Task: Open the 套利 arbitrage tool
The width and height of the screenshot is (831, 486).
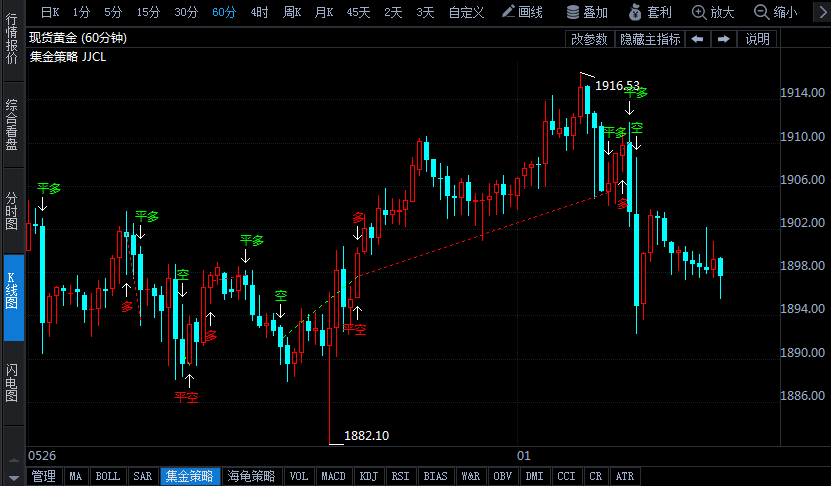Action: 650,12
